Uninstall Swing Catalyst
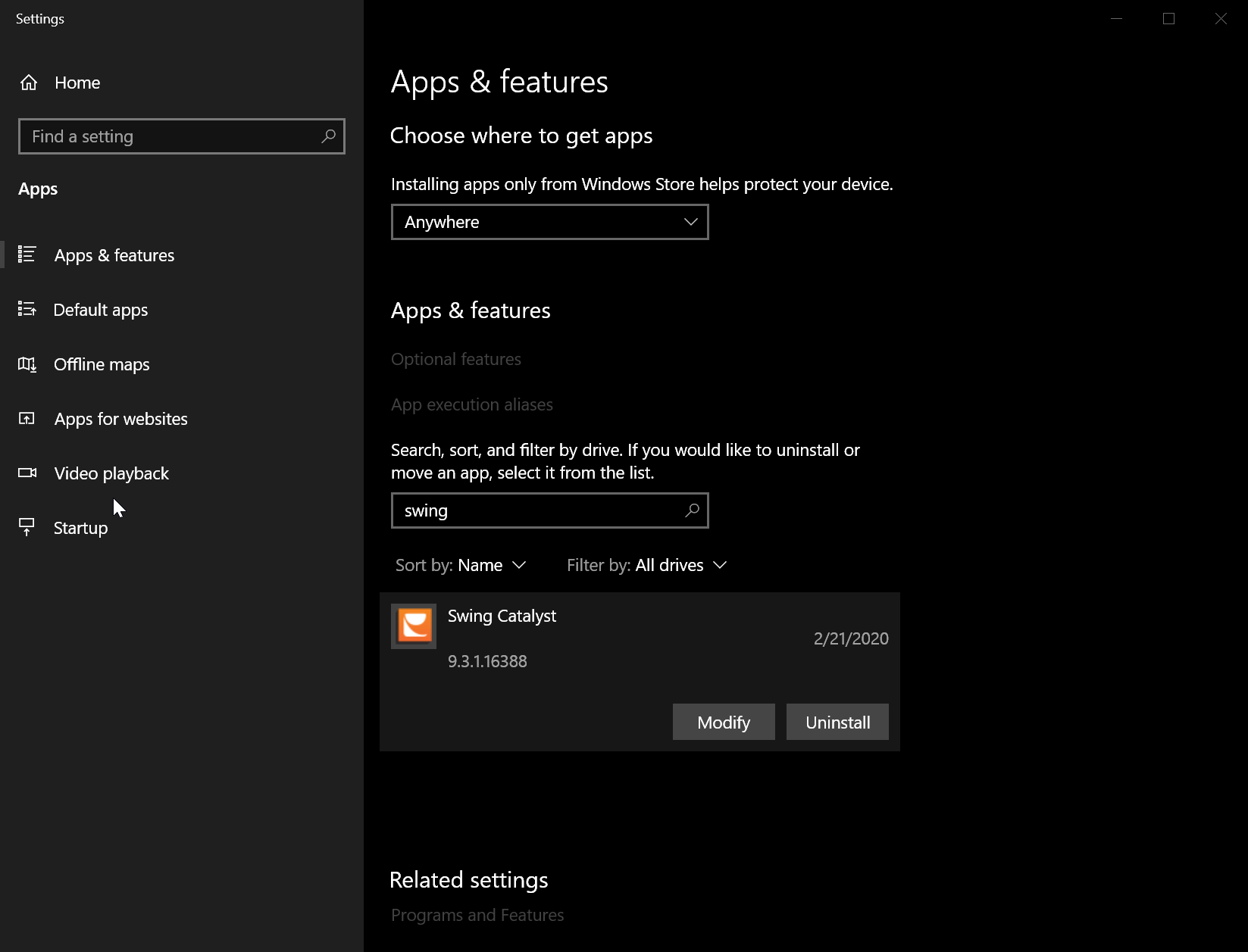 [837, 722]
